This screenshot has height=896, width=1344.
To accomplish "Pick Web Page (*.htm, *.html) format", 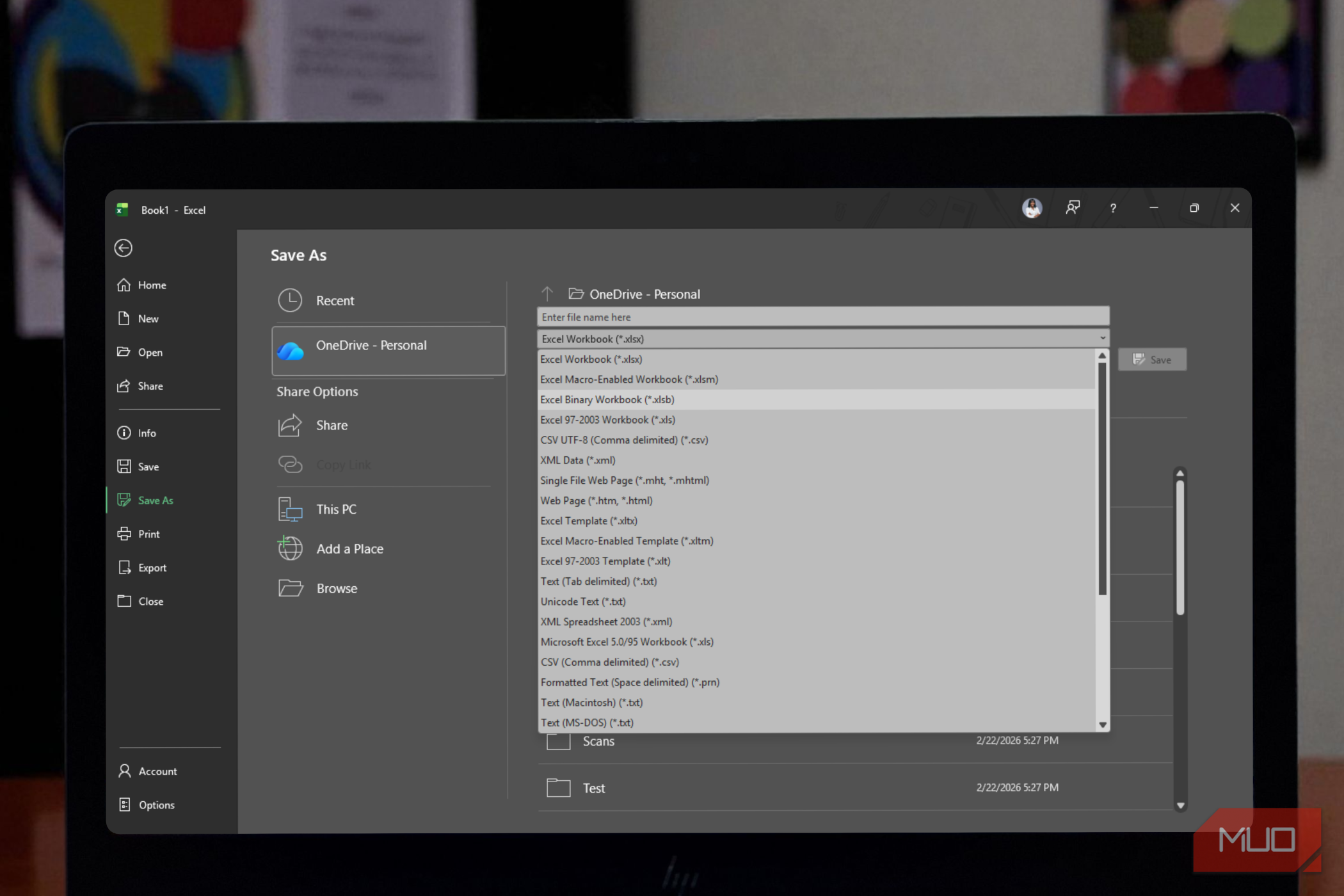I will point(817,500).
